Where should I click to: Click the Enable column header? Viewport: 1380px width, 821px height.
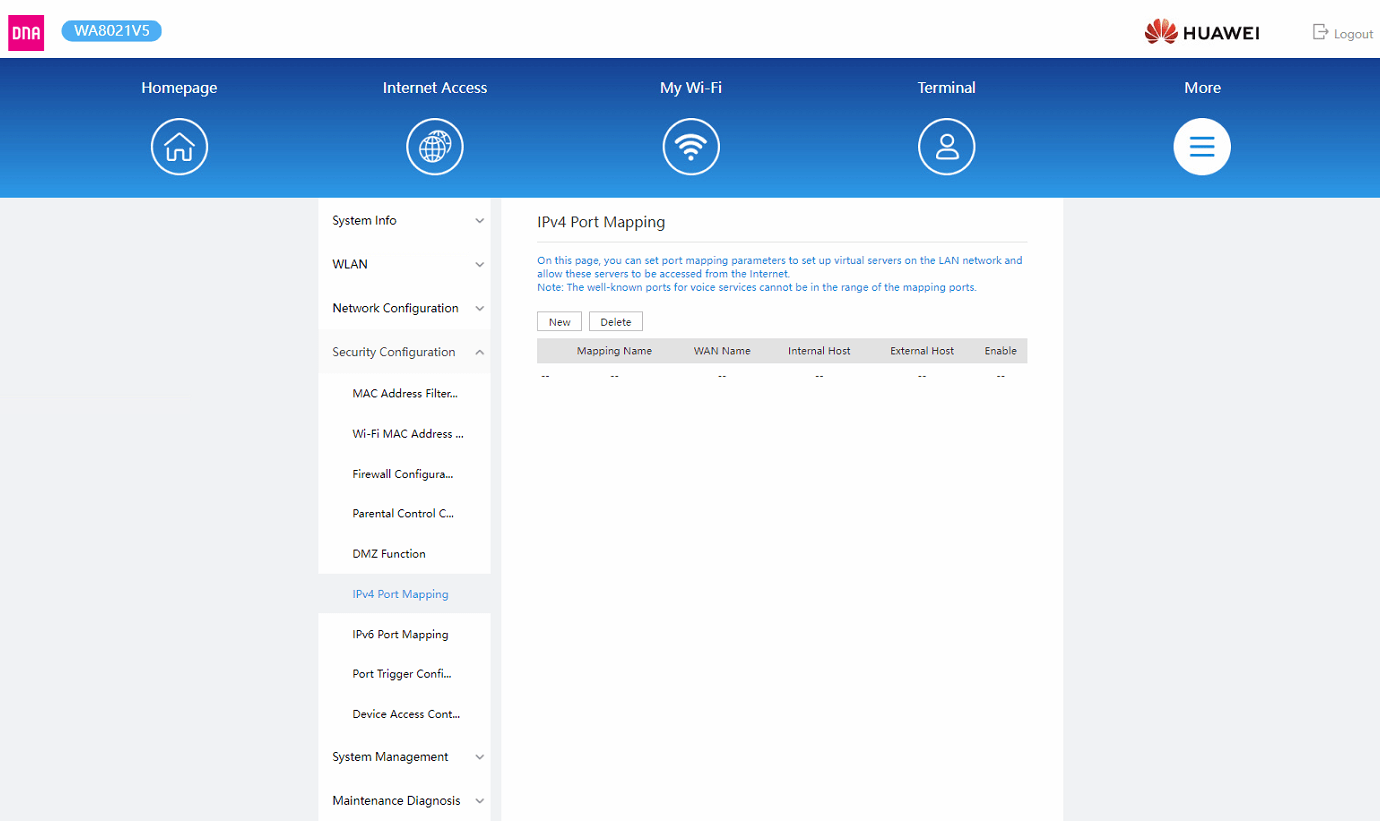tap(1000, 351)
